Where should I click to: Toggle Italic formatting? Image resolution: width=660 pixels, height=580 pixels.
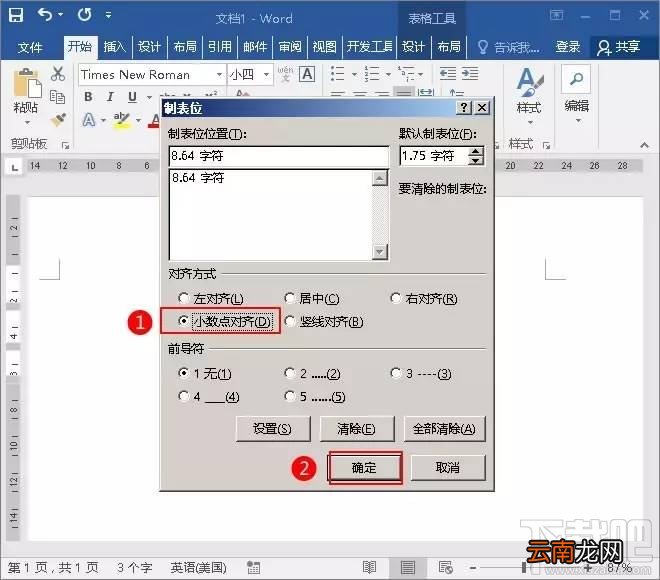click(110, 97)
